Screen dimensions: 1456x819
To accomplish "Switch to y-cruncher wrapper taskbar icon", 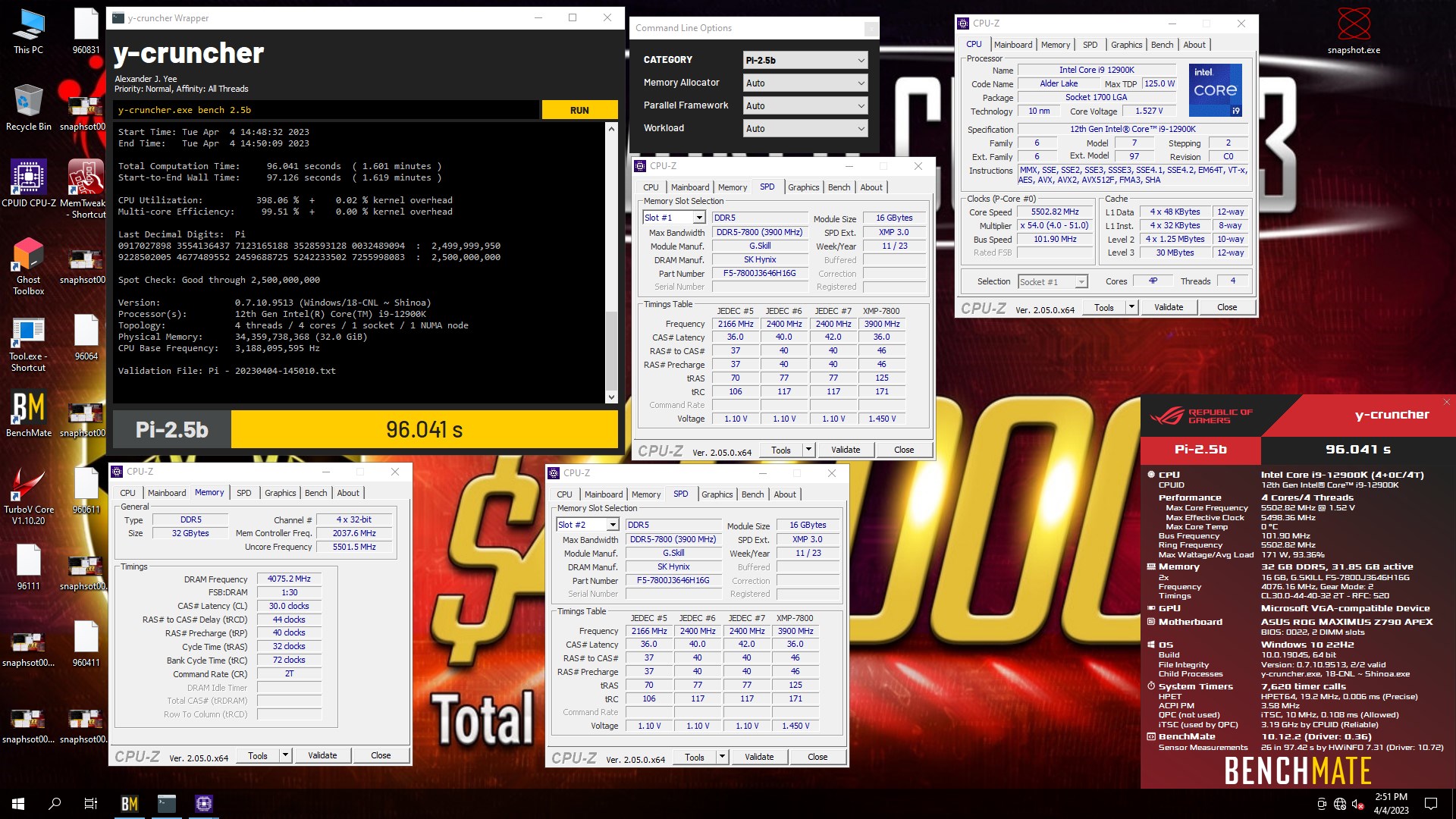I will pyautogui.click(x=167, y=804).
